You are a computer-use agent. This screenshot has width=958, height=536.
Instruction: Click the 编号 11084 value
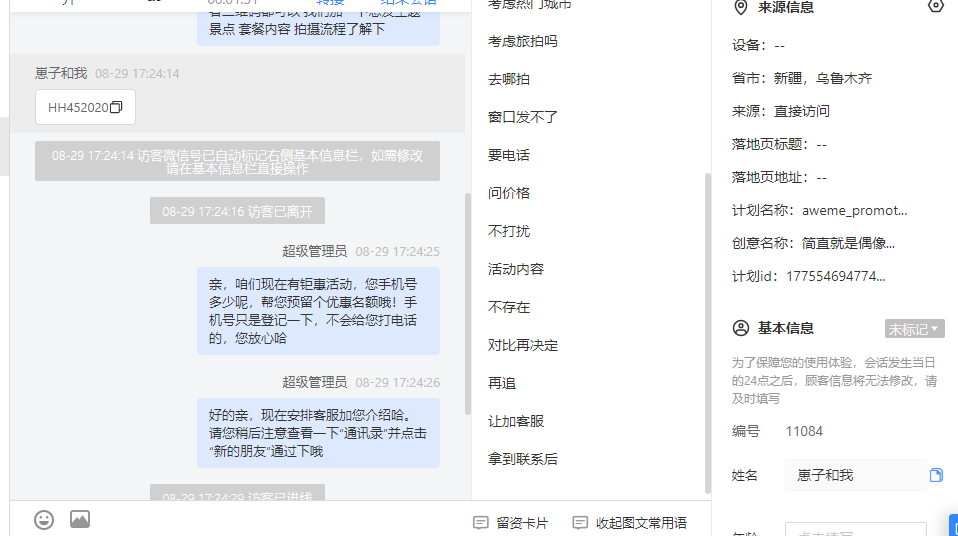(x=804, y=431)
